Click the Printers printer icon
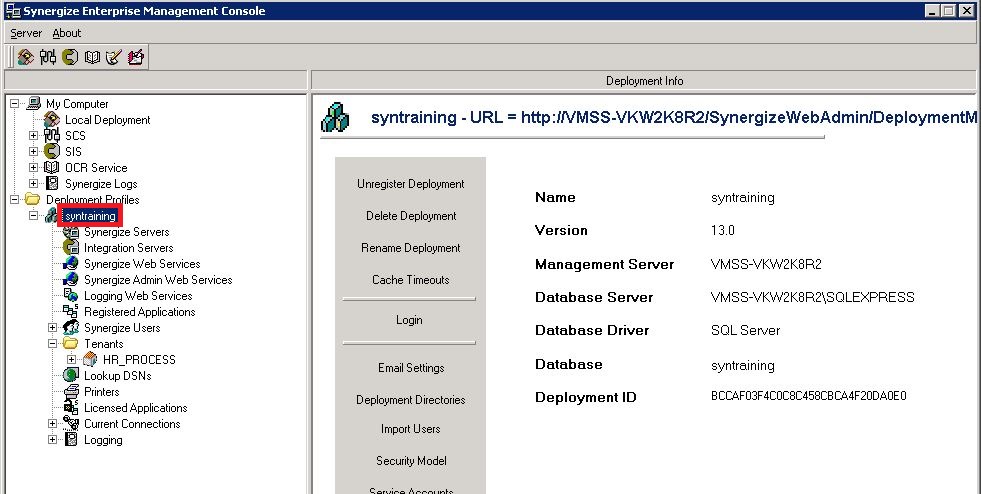 (71, 391)
